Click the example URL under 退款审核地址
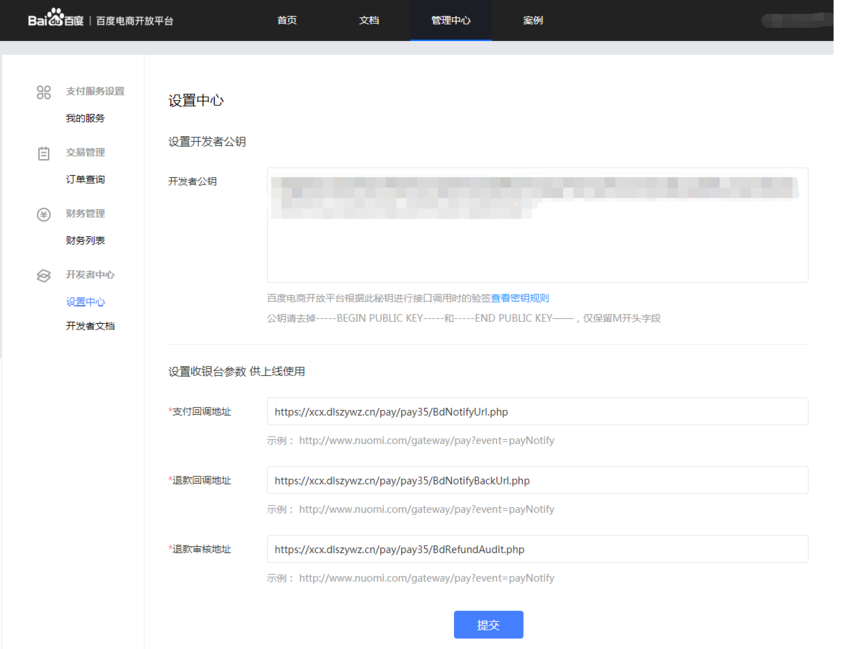Screen dimensions: 860x649 (x=427, y=578)
